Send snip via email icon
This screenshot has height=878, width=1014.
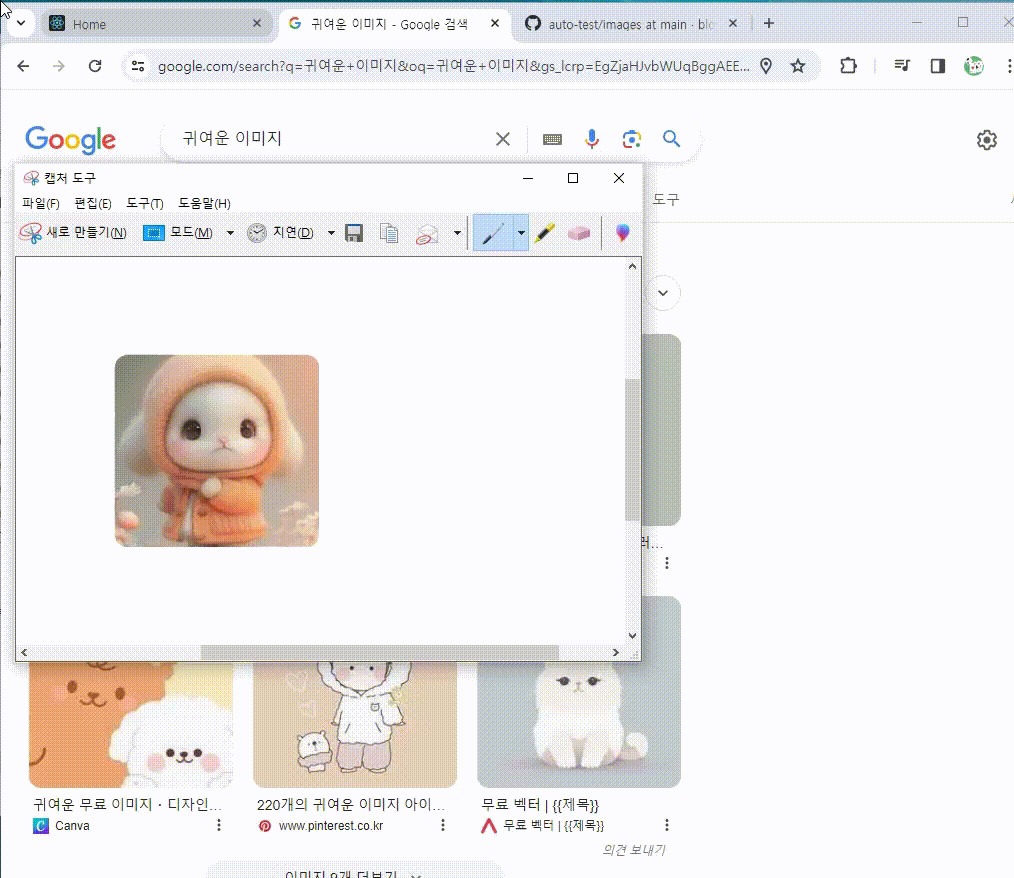click(x=427, y=234)
